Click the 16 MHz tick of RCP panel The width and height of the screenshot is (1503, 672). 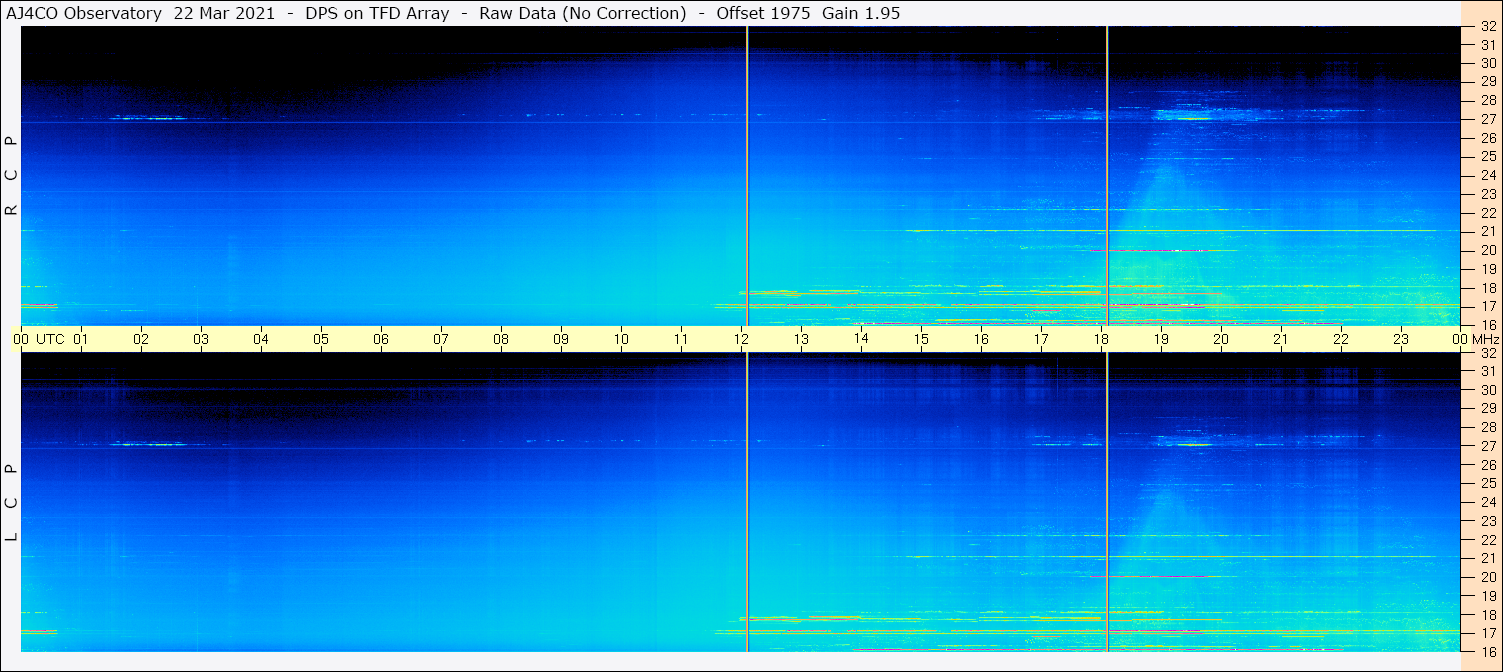point(1487,324)
